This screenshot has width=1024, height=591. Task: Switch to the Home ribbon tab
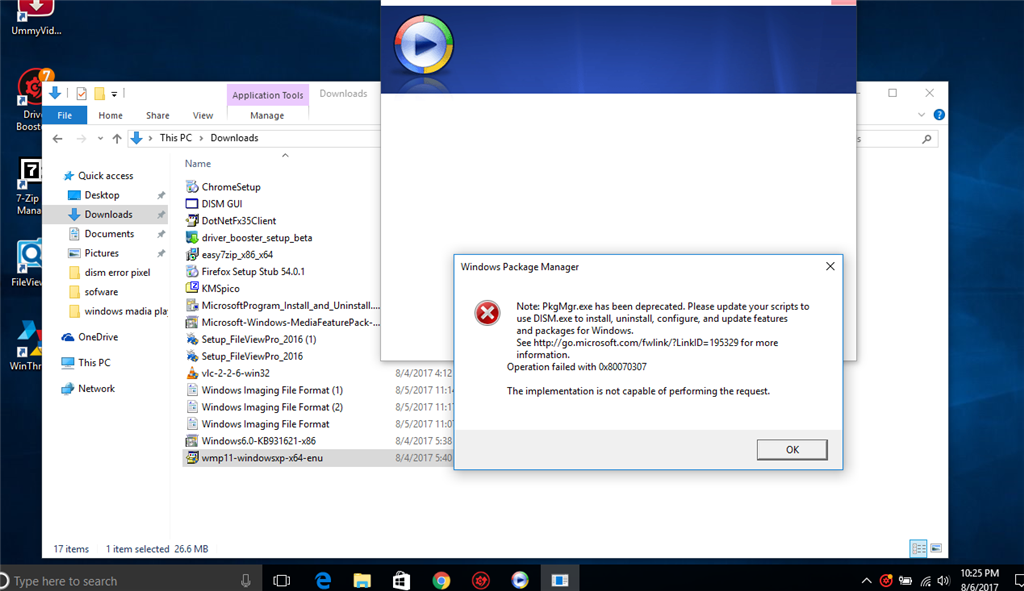click(x=110, y=116)
